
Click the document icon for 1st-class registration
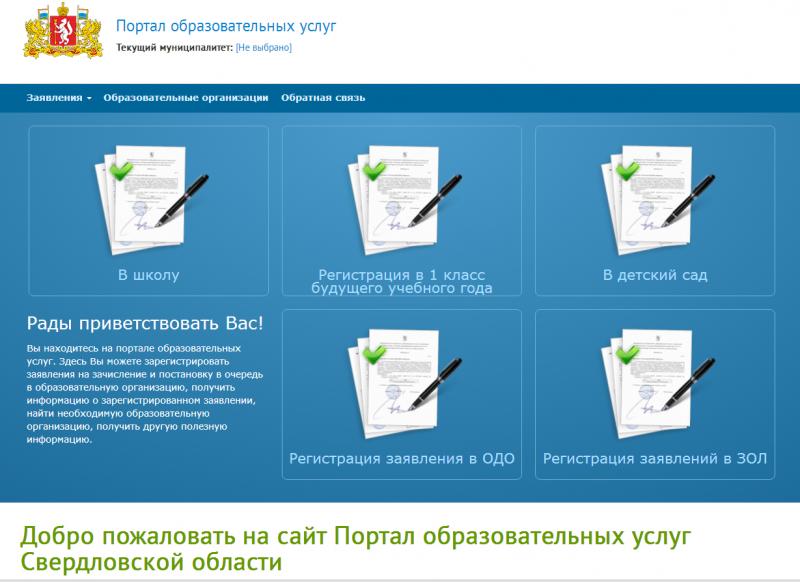(402, 196)
